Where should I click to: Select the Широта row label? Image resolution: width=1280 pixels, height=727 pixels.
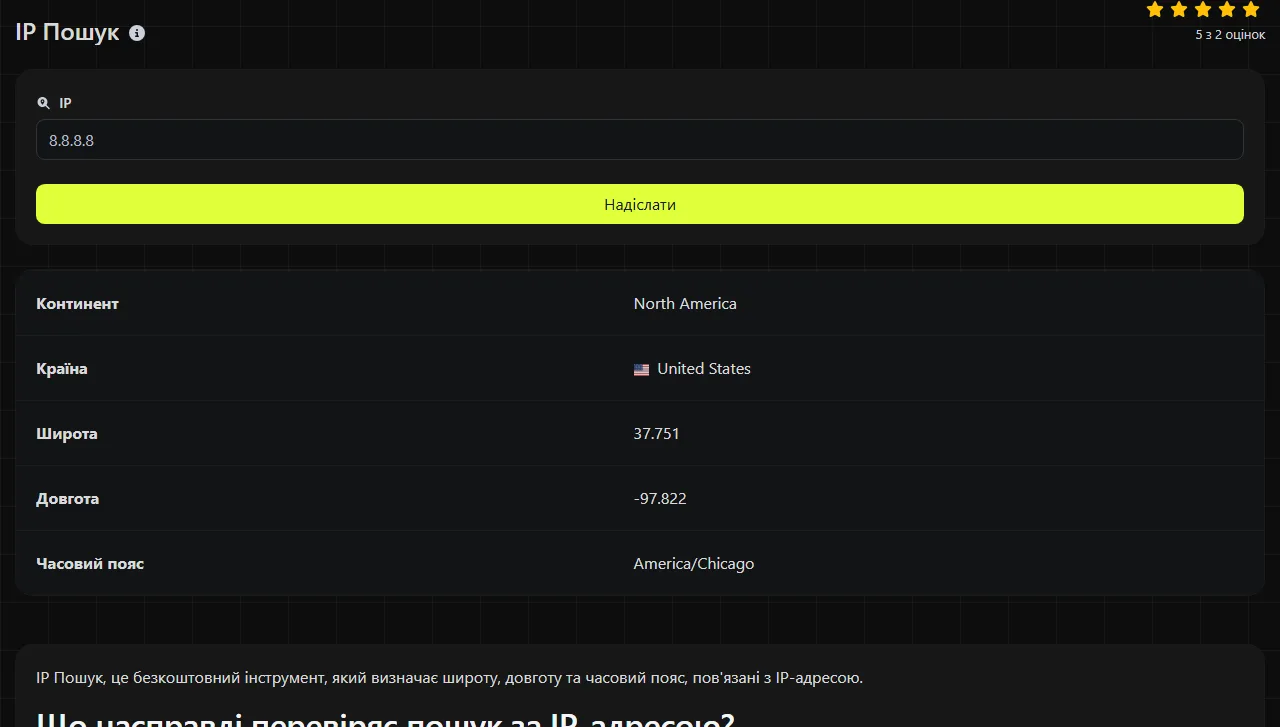(67, 434)
